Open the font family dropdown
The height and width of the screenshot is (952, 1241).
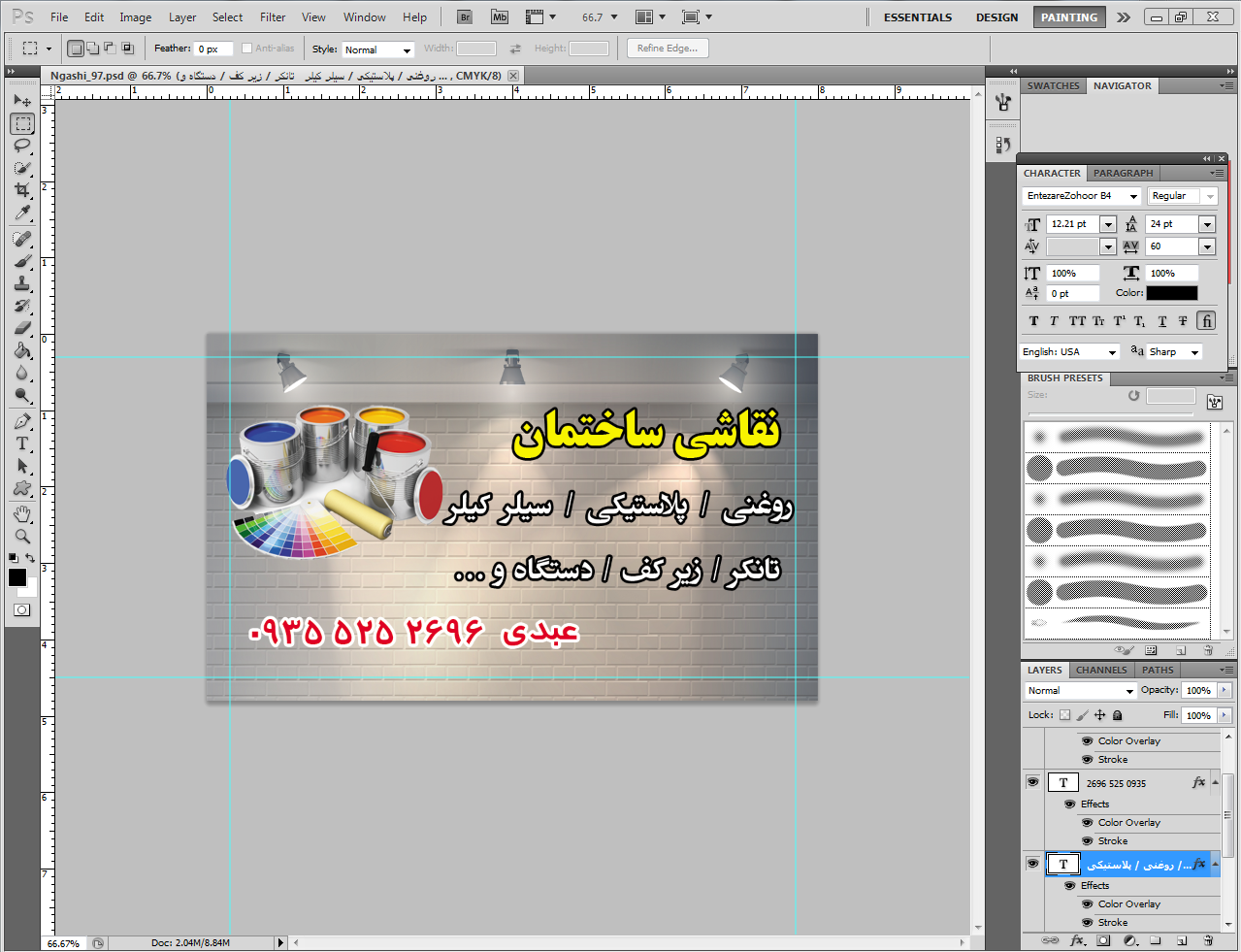pyautogui.click(x=1082, y=196)
